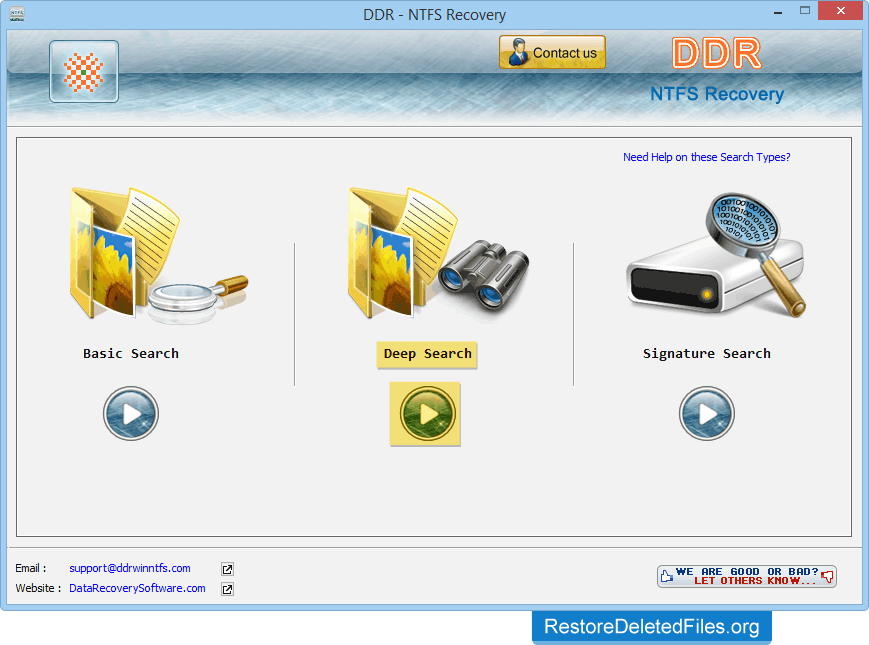Select the Deep Search label

tap(427, 354)
